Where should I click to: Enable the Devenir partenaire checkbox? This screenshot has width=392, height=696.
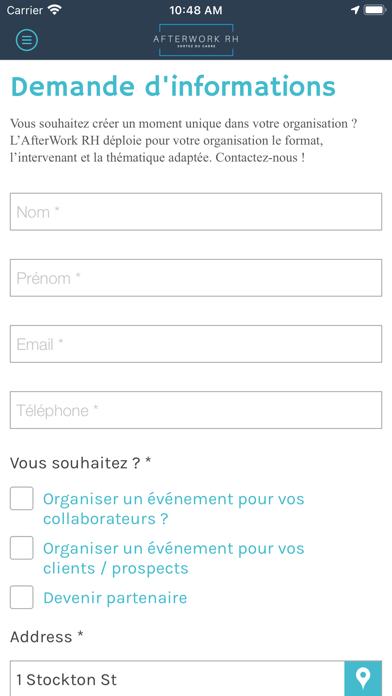tap(22, 597)
